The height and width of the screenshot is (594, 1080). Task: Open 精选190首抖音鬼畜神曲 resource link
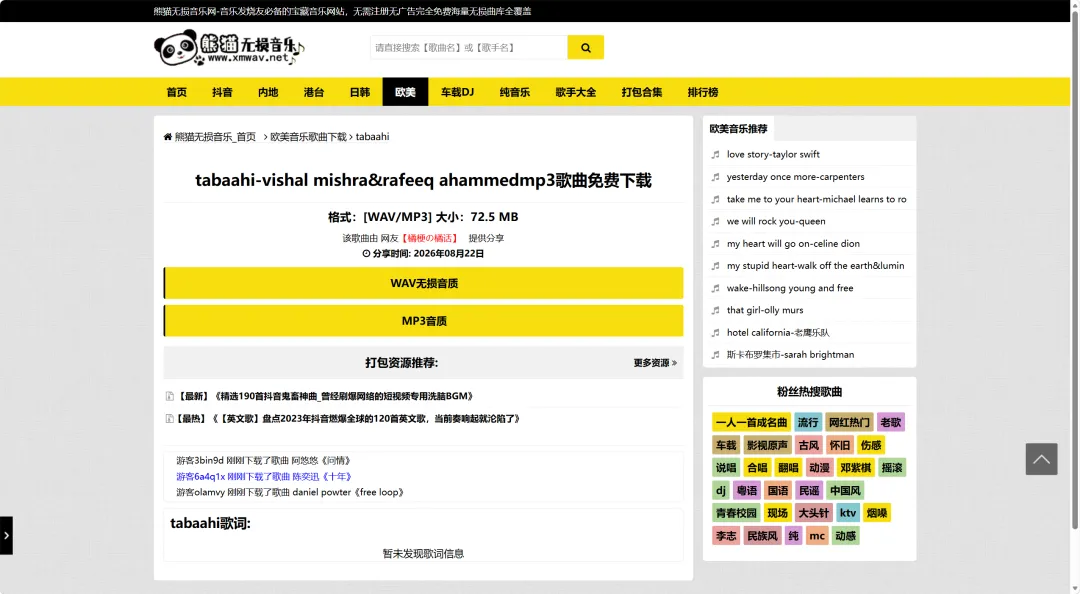tap(325, 396)
